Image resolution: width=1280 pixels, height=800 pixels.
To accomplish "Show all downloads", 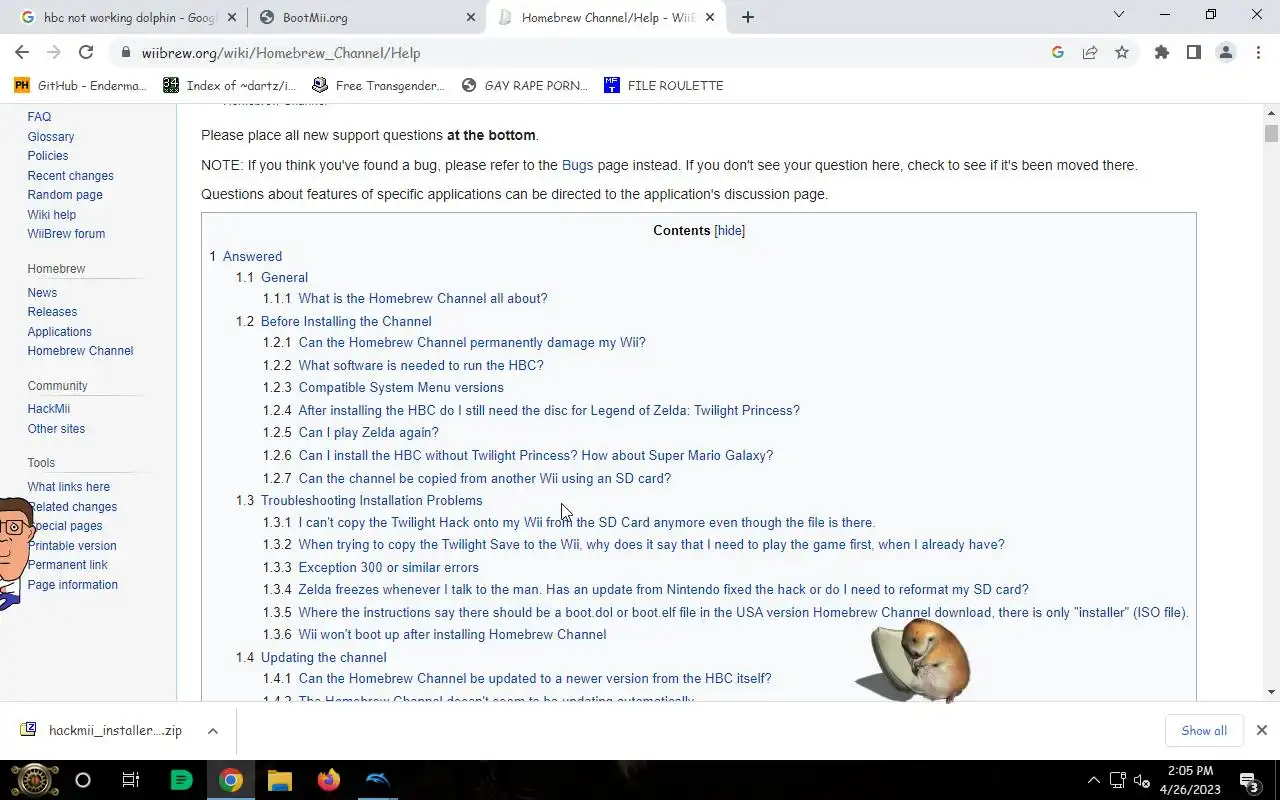I will [1204, 731].
